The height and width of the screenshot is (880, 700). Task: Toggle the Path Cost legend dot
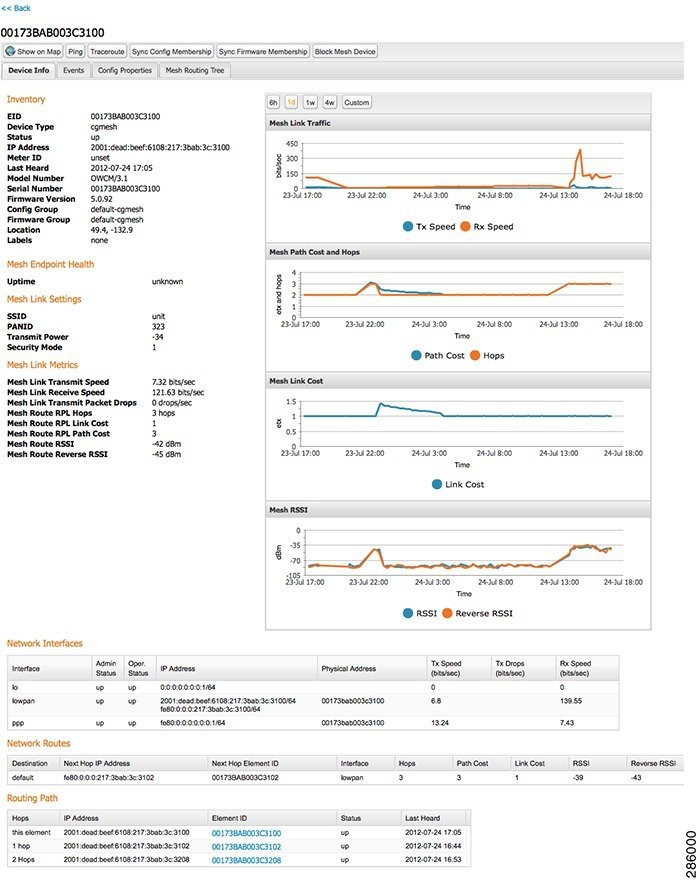(x=416, y=355)
